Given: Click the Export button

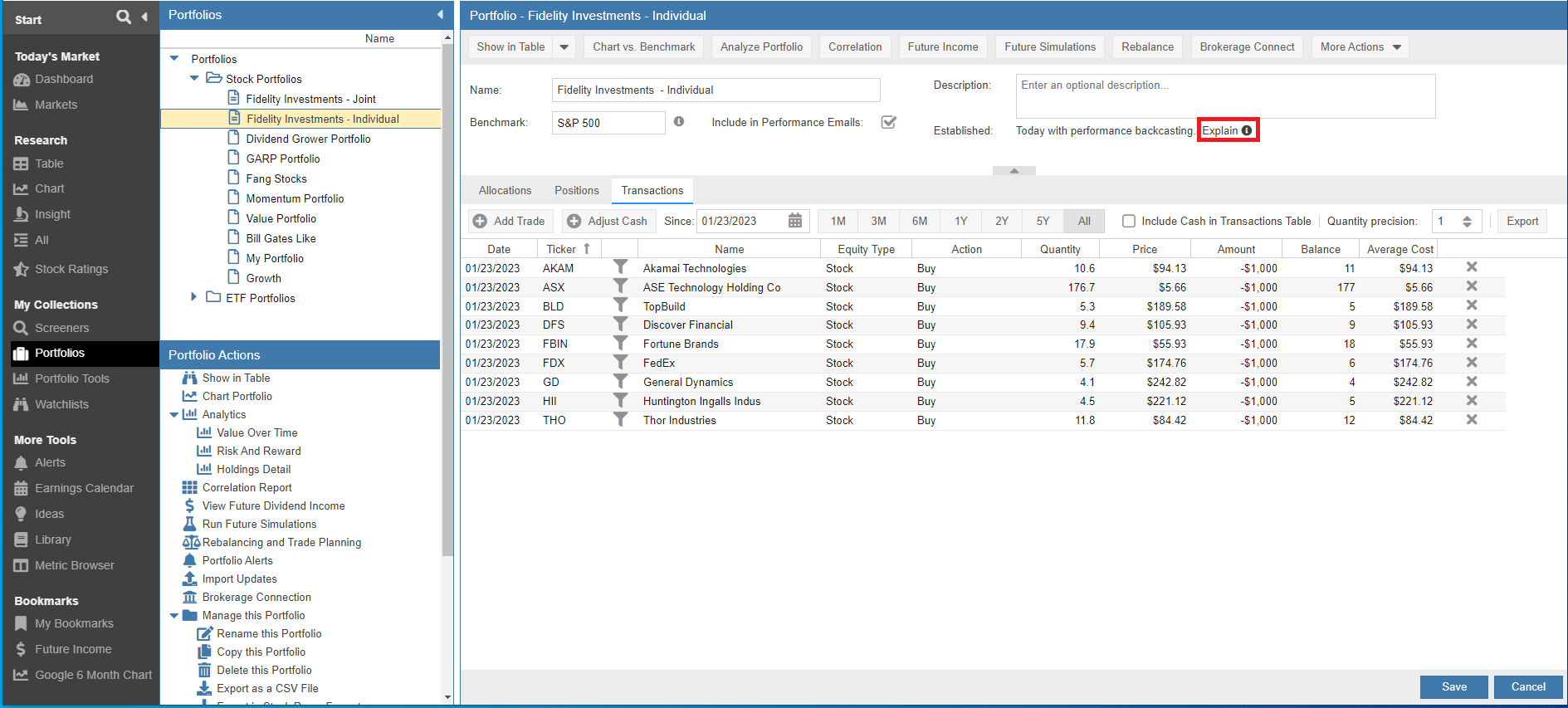Looking at the screenshot, I should tap(1522, 221).
